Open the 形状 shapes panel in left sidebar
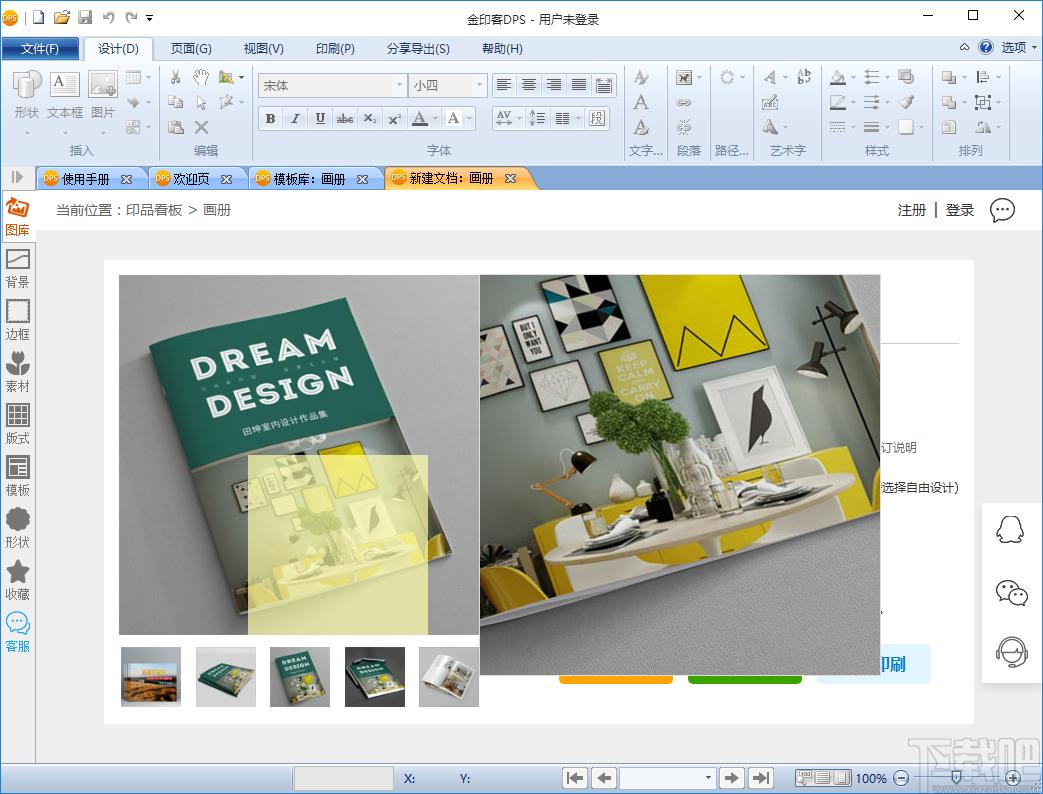The height and width of the screenshot is (794, 1043). tap(18, 528)
